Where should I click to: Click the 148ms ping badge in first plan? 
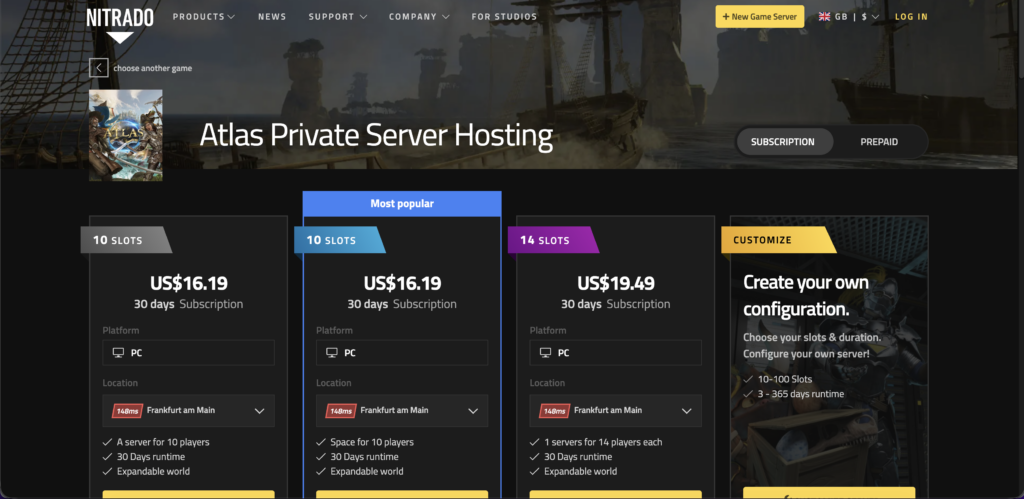pos(126,411)
